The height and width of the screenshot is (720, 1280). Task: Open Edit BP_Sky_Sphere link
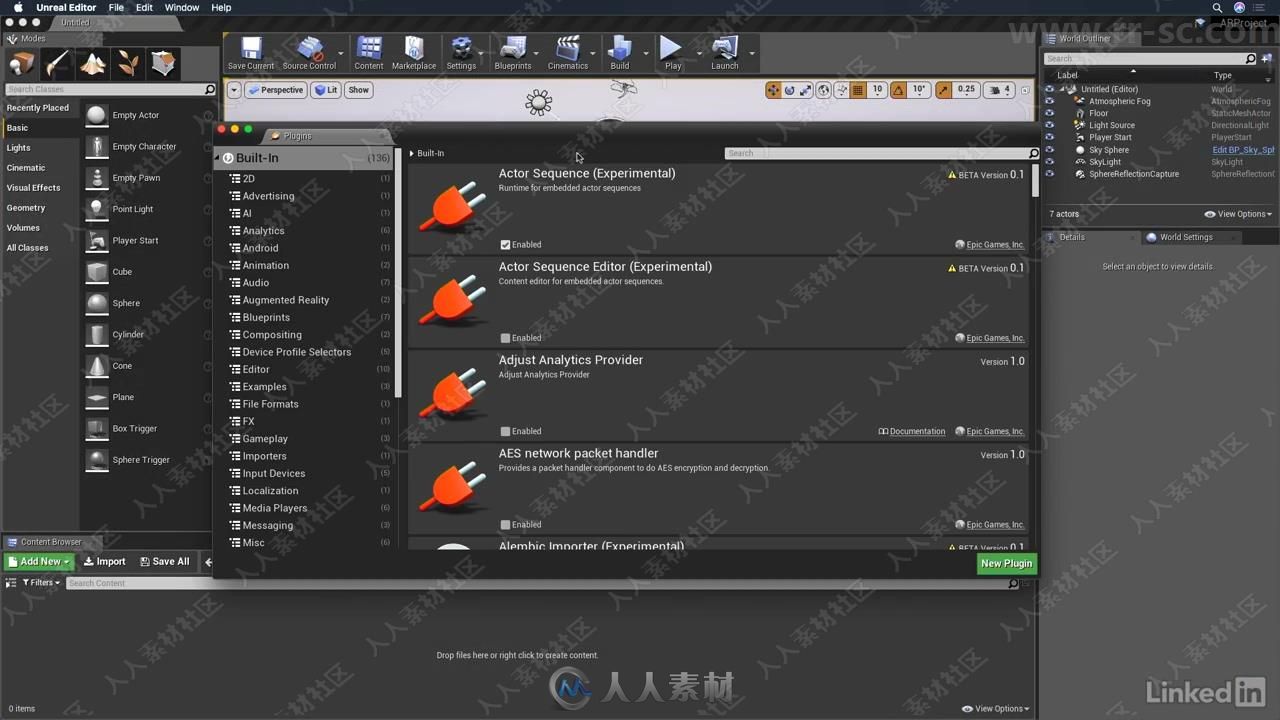1243,150
